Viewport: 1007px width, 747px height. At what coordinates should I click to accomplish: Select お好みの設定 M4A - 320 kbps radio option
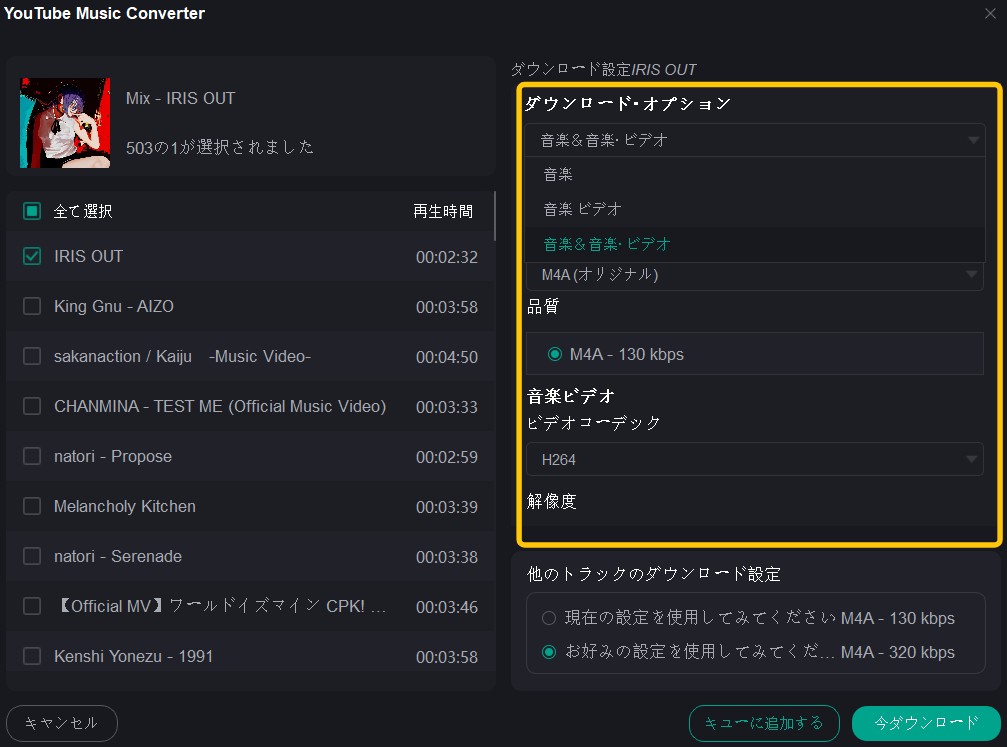(x=548, y=652)
